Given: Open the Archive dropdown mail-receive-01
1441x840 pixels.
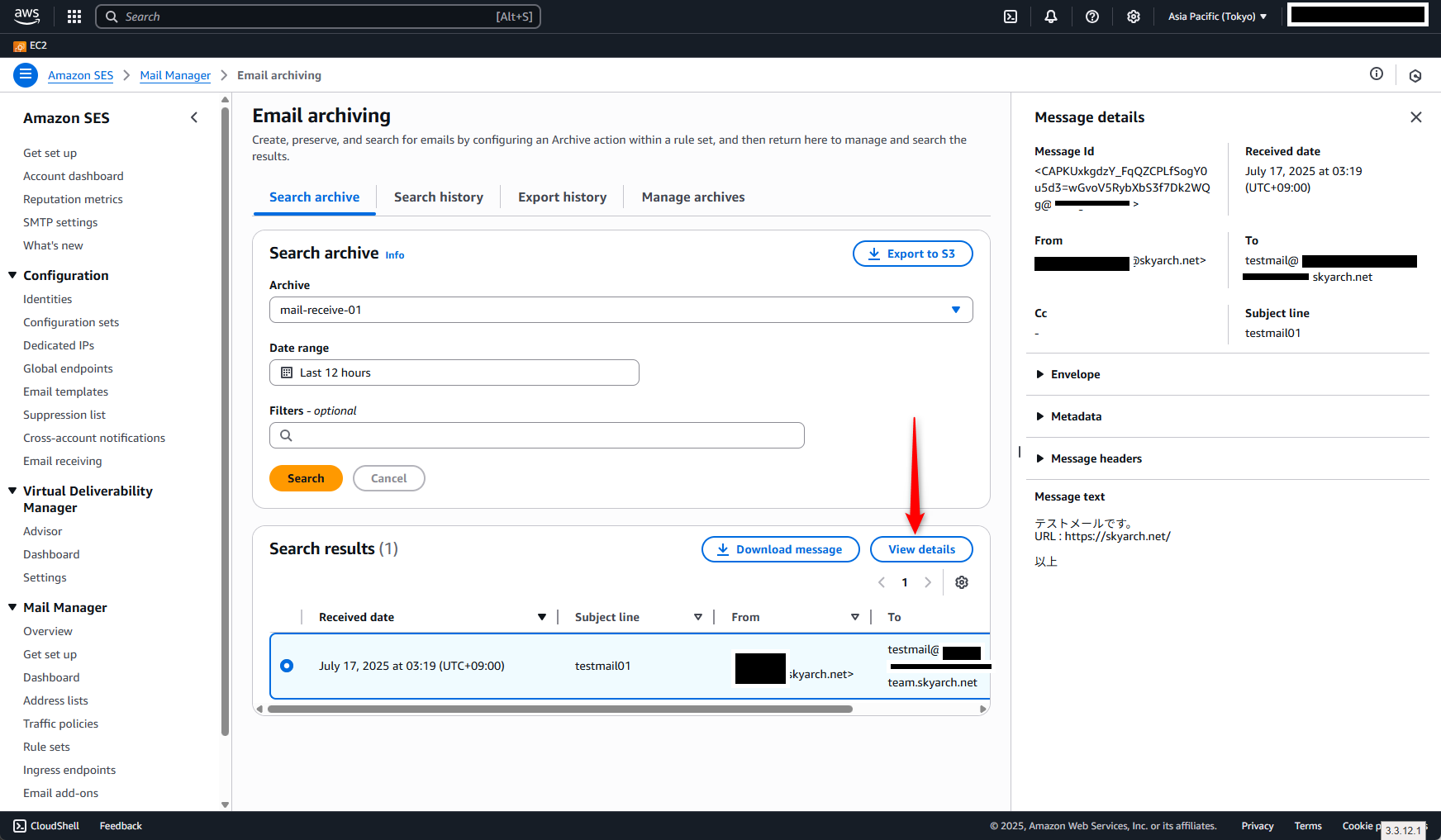Looking at the screenshot, I should (621, 310).
